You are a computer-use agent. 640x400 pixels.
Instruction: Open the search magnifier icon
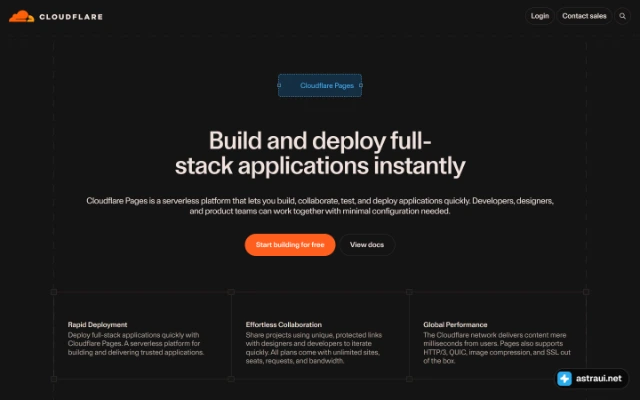[x=622, y=16]
